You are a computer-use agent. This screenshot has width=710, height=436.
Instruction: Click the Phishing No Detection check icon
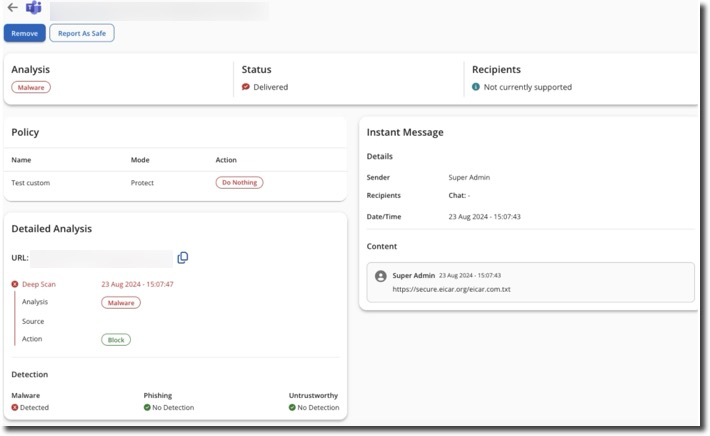pyautogui.click(x=148, y=408)
